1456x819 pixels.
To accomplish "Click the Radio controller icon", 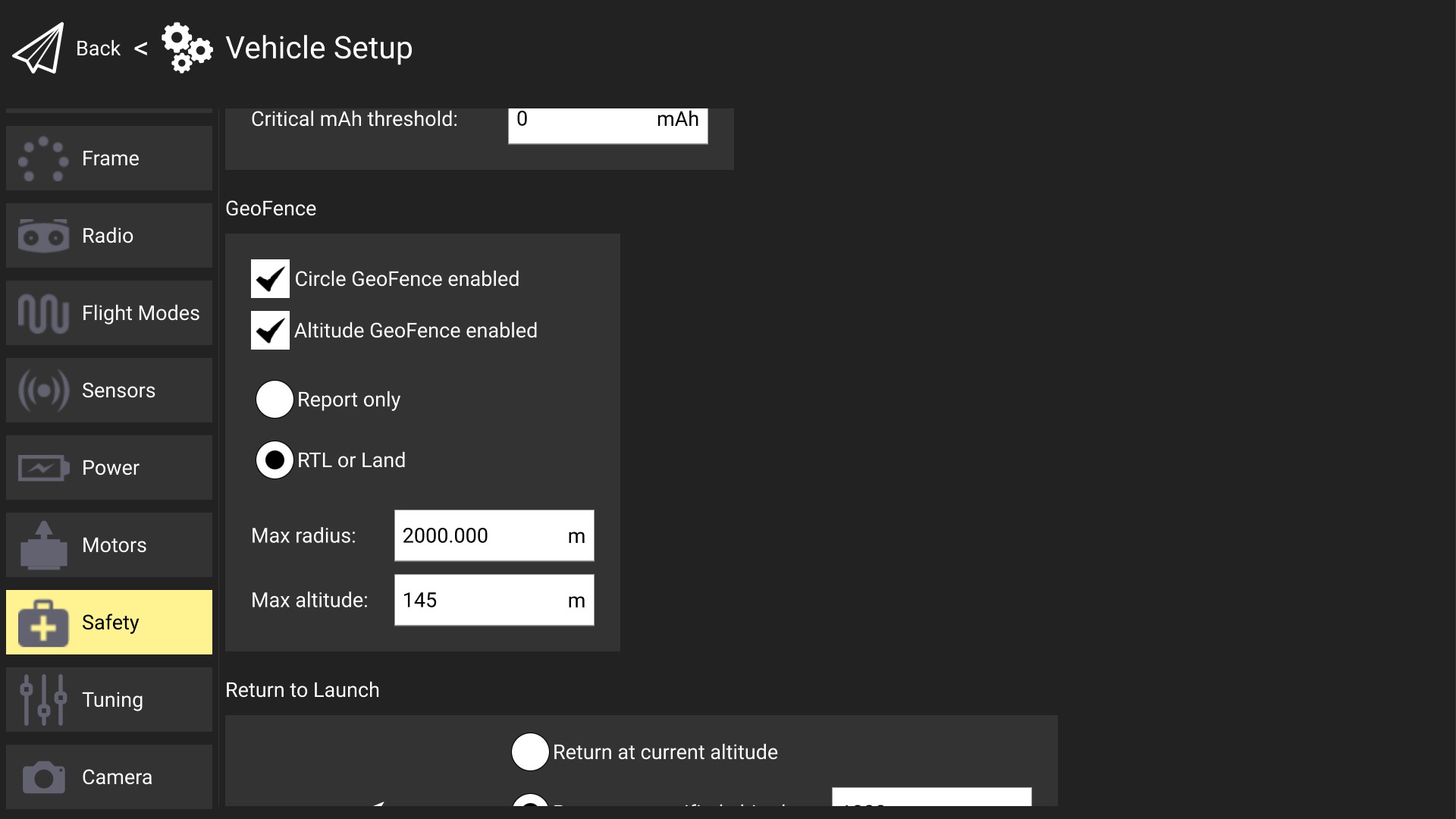I will pos(43,236).
